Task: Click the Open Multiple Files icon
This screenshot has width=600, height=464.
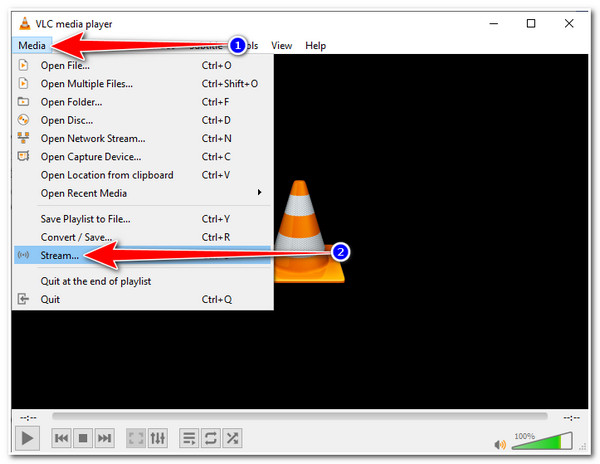Action: (23, 83)
